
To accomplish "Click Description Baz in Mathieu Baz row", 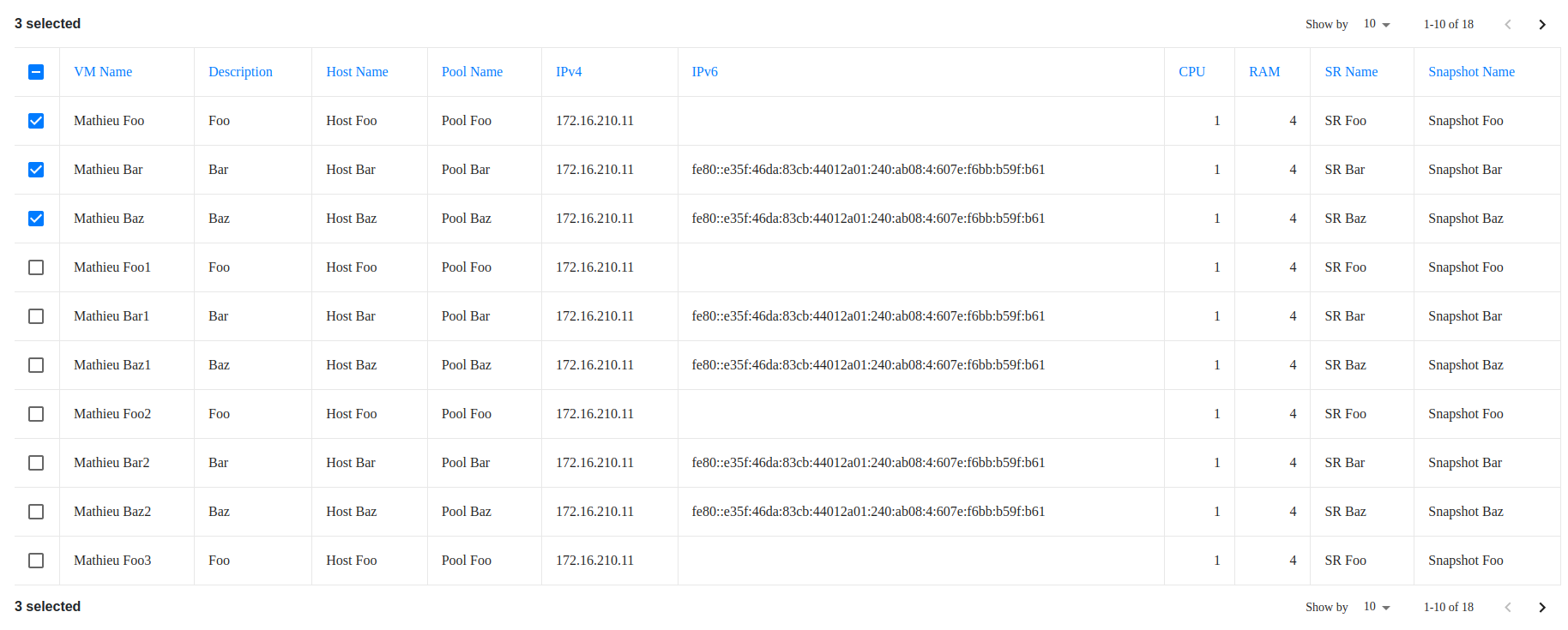I will (219, 219).
